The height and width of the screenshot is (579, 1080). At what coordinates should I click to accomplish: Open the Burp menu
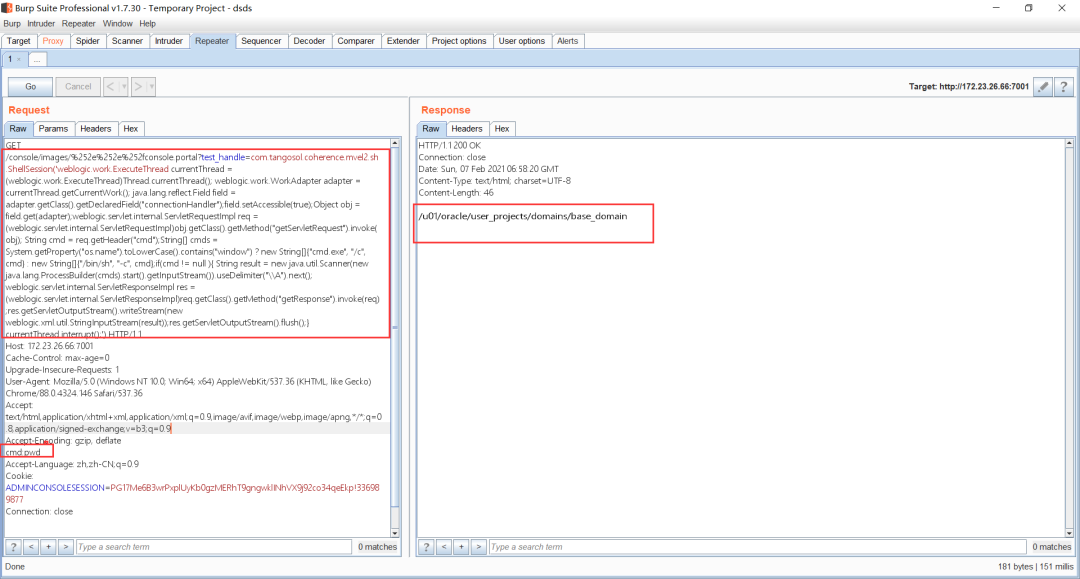coord(12,23)
